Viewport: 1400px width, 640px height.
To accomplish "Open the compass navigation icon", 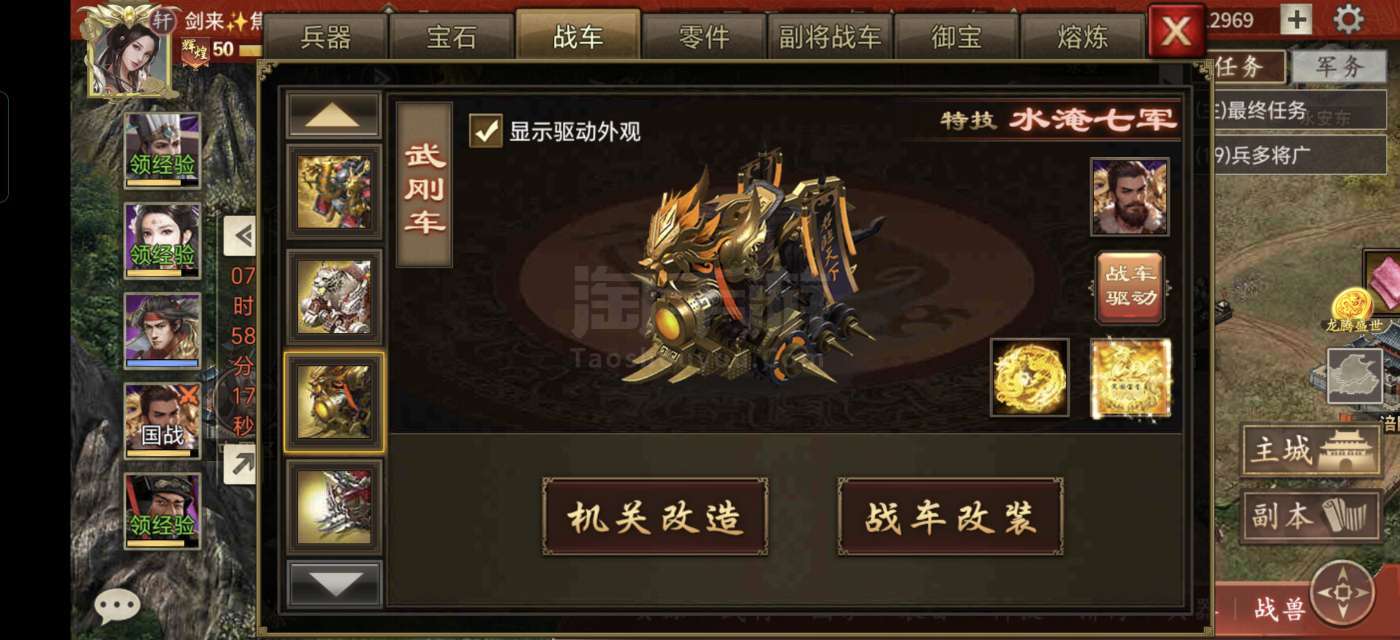I will [1342, 593].
